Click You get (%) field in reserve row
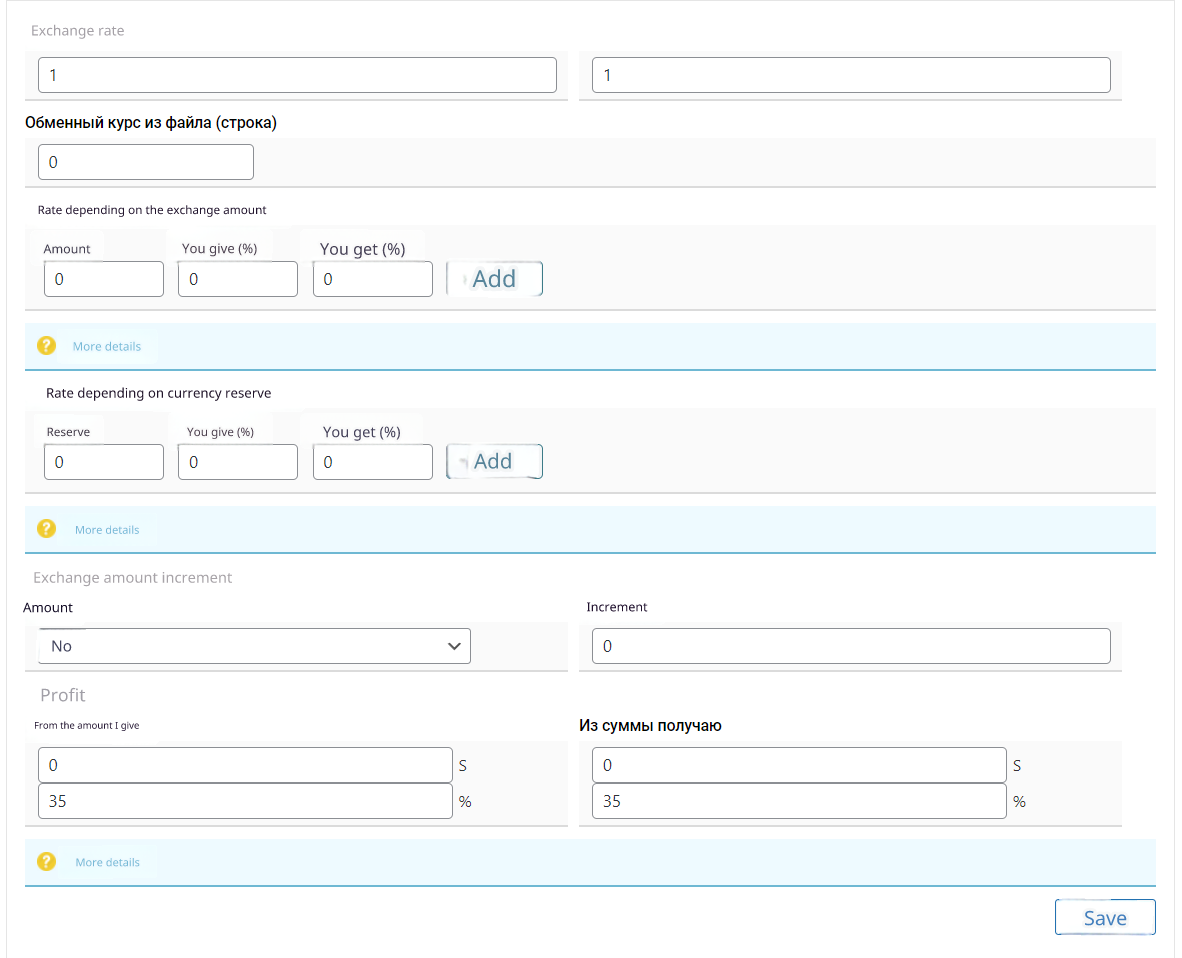The width and height of the screenshot is (1182, 958). click(373, 462)
